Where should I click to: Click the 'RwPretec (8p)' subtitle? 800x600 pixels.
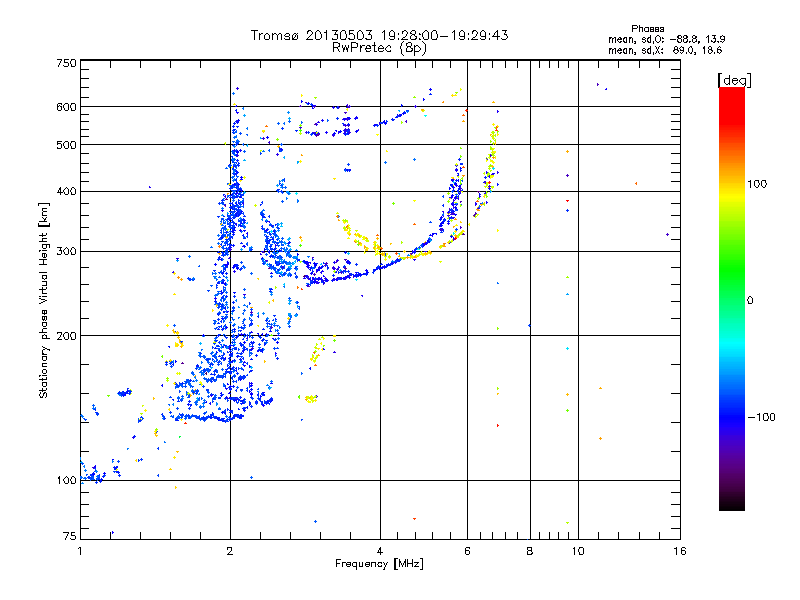click(380, 48)
